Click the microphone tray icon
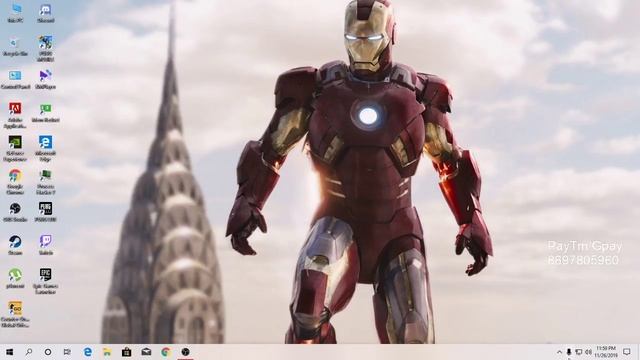The height and width of the screenshot is (360, 640). (569, 352)
